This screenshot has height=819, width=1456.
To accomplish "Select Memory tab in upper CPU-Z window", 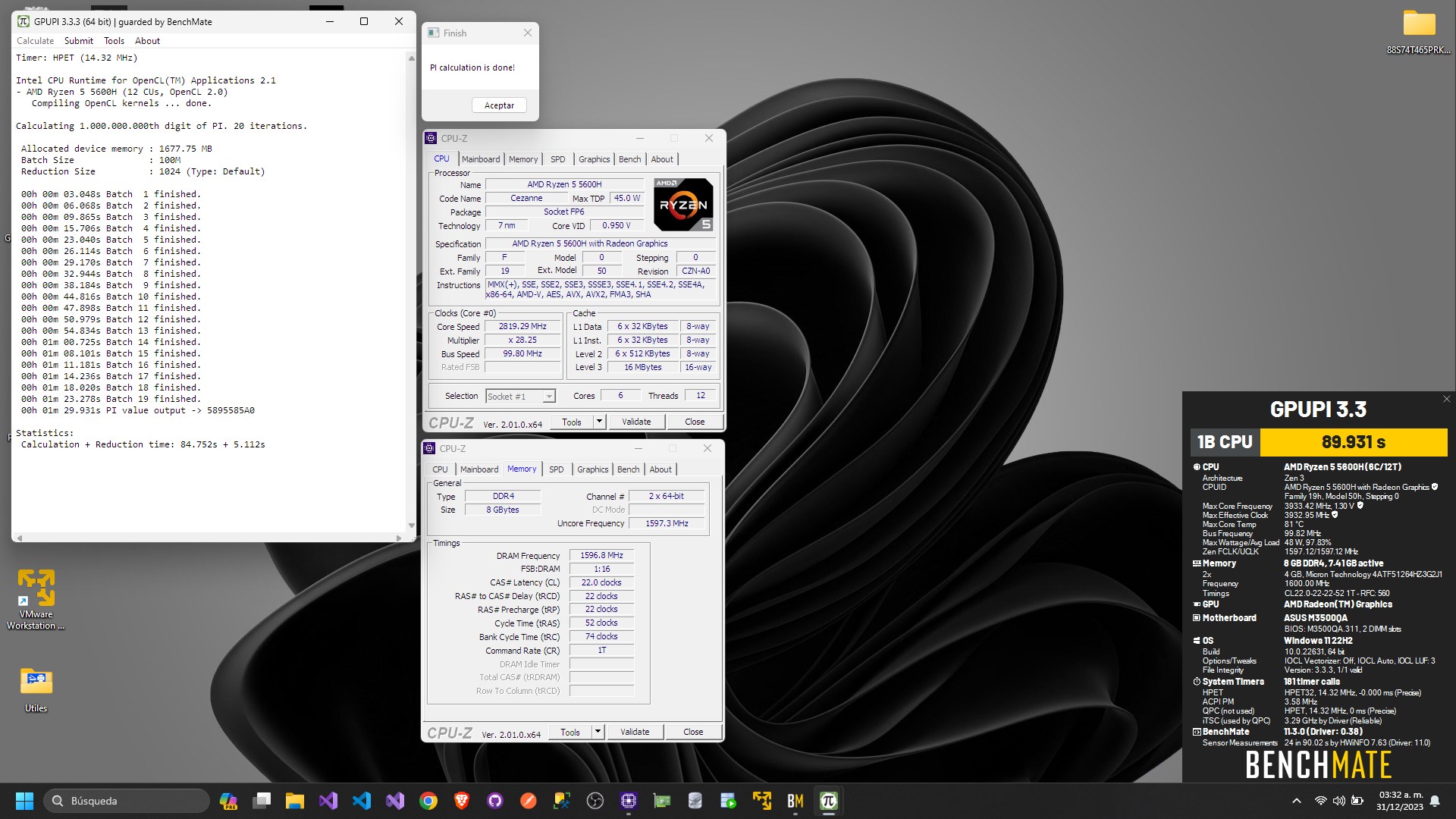I will click(x=523, y=159).
